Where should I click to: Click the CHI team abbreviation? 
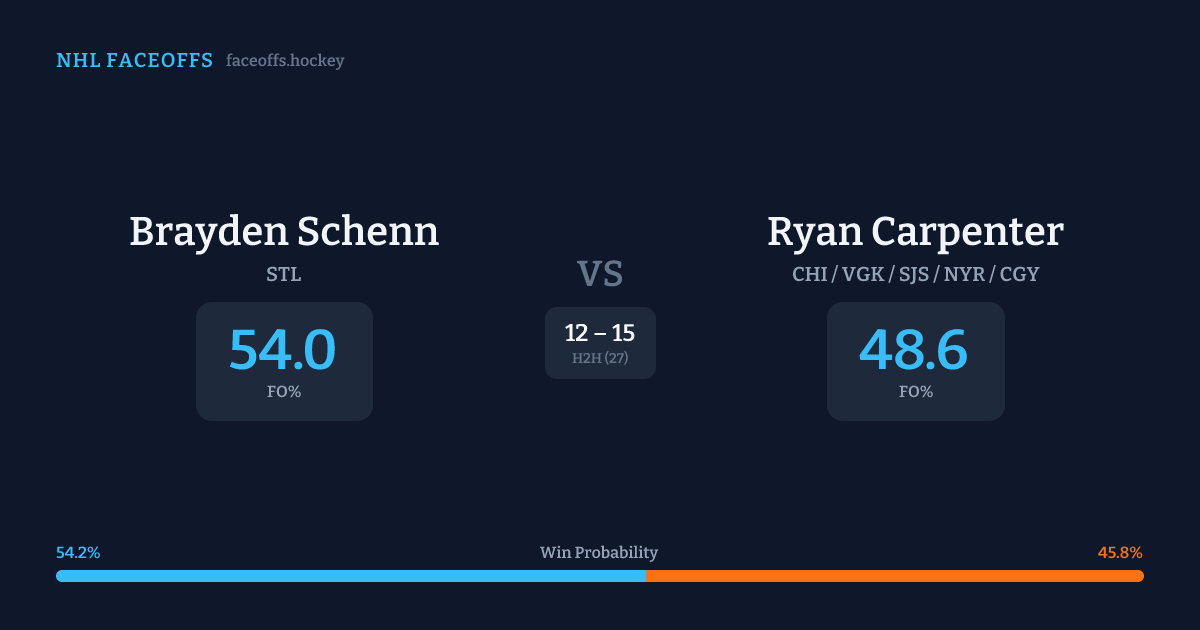pos(809,274)
